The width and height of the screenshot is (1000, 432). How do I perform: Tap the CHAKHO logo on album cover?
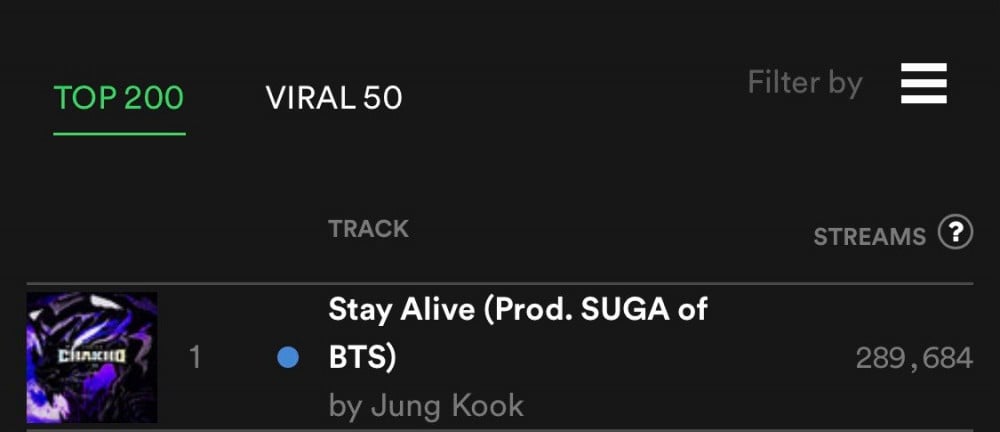[x=92, y=355]
